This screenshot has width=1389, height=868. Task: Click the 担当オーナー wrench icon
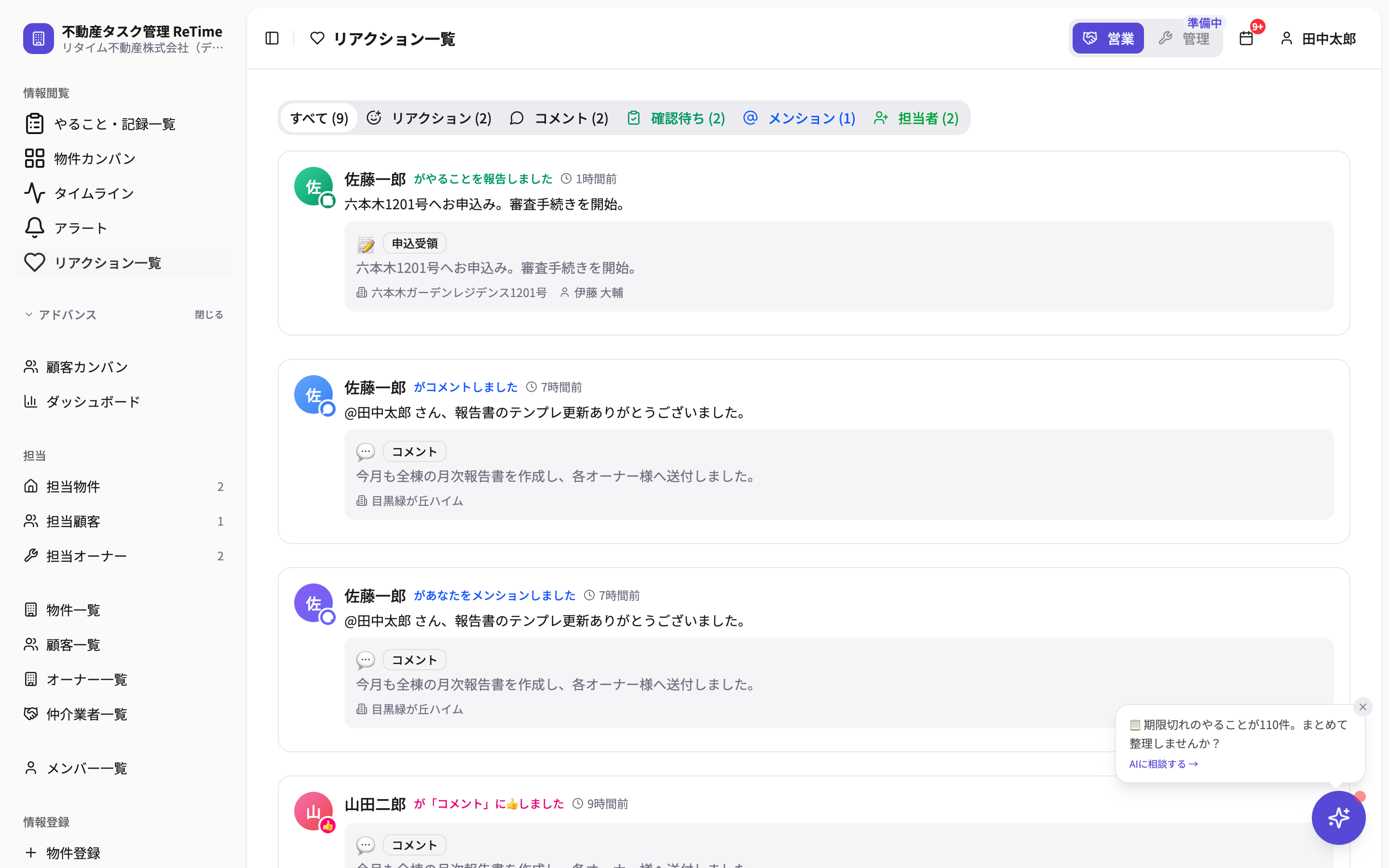coord(31,556)
